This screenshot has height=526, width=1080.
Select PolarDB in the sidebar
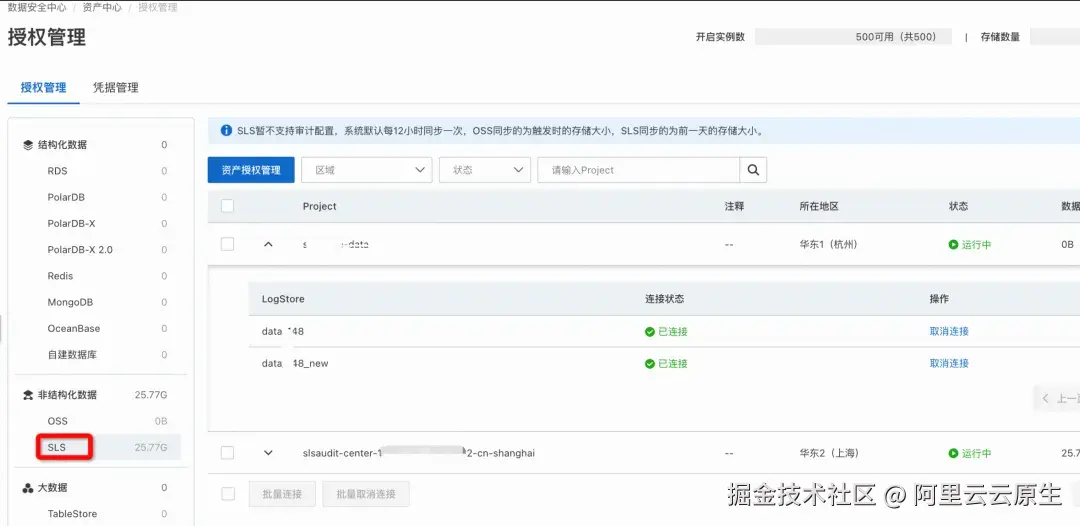click(x=66, y=198)
